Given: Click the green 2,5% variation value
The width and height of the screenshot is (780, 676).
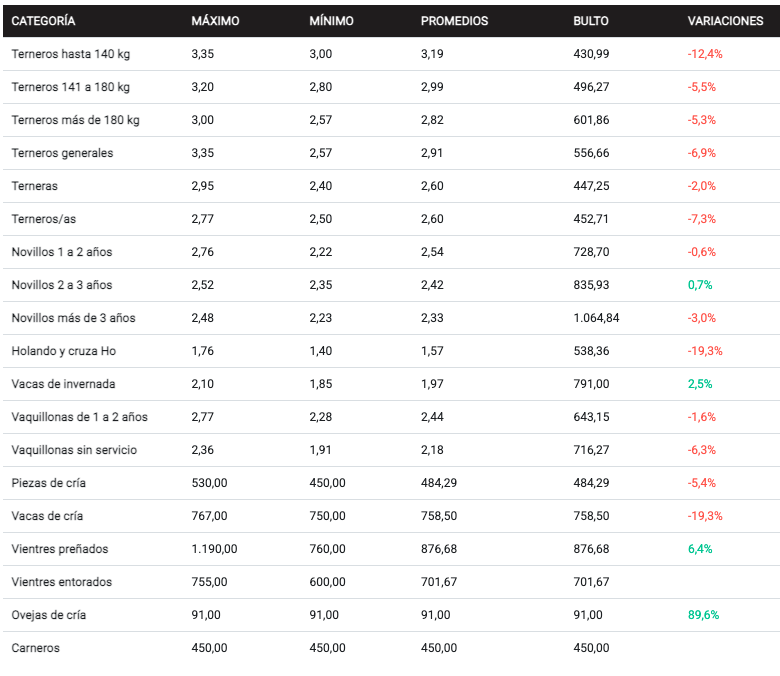Looking at the screenshot, I should [x=700, y=384].
